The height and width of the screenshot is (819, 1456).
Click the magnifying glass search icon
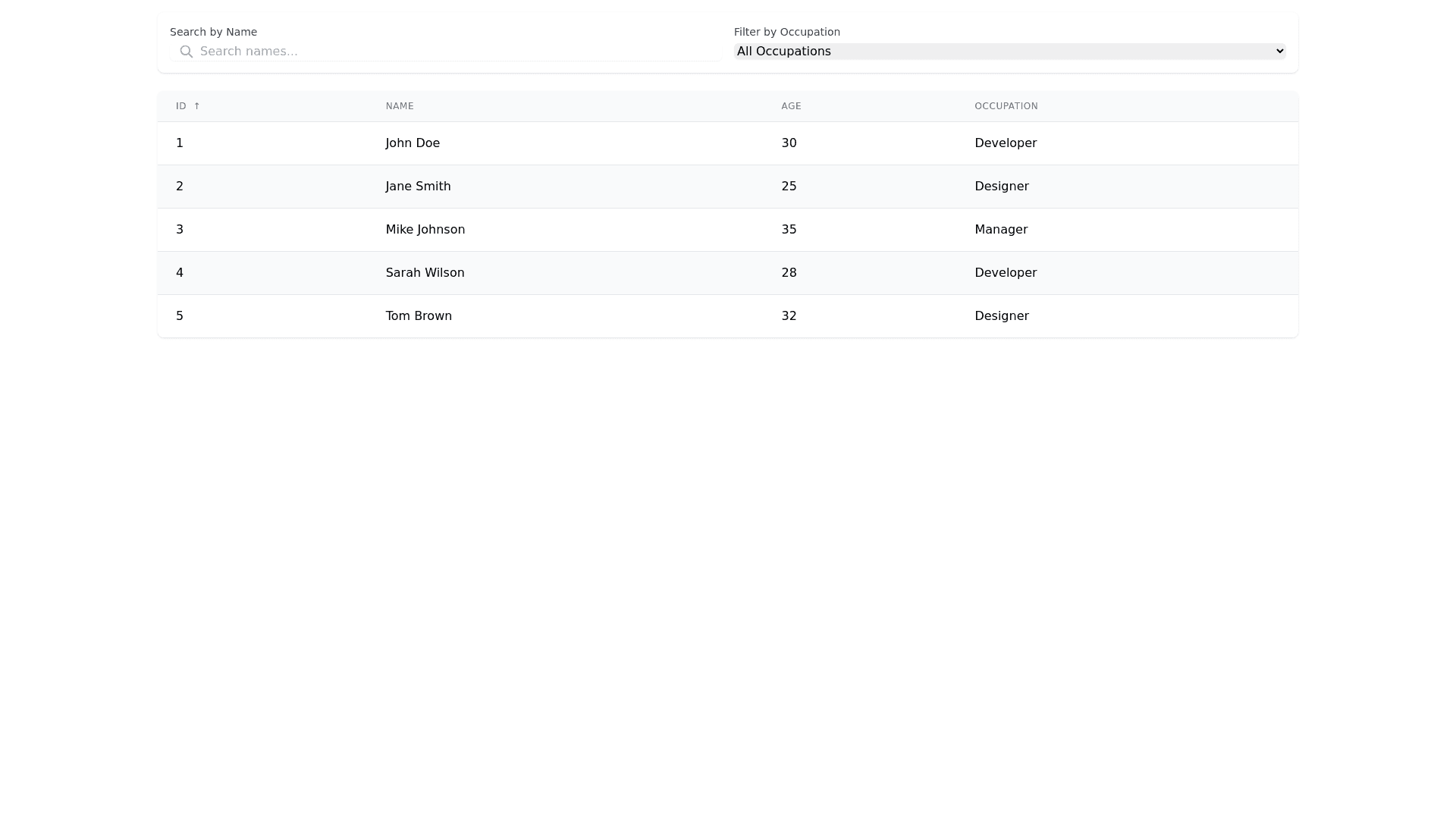[x=186, y=52]
